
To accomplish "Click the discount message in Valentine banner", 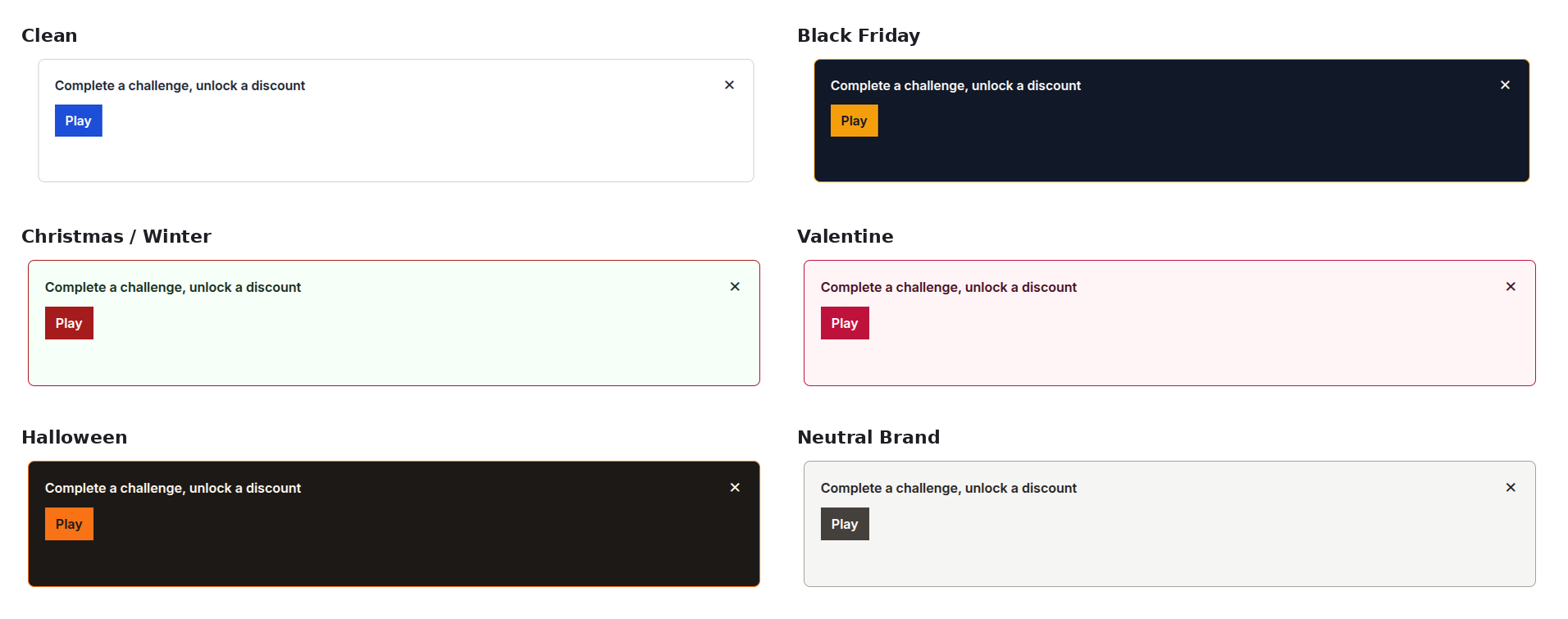I will point(949,287).
